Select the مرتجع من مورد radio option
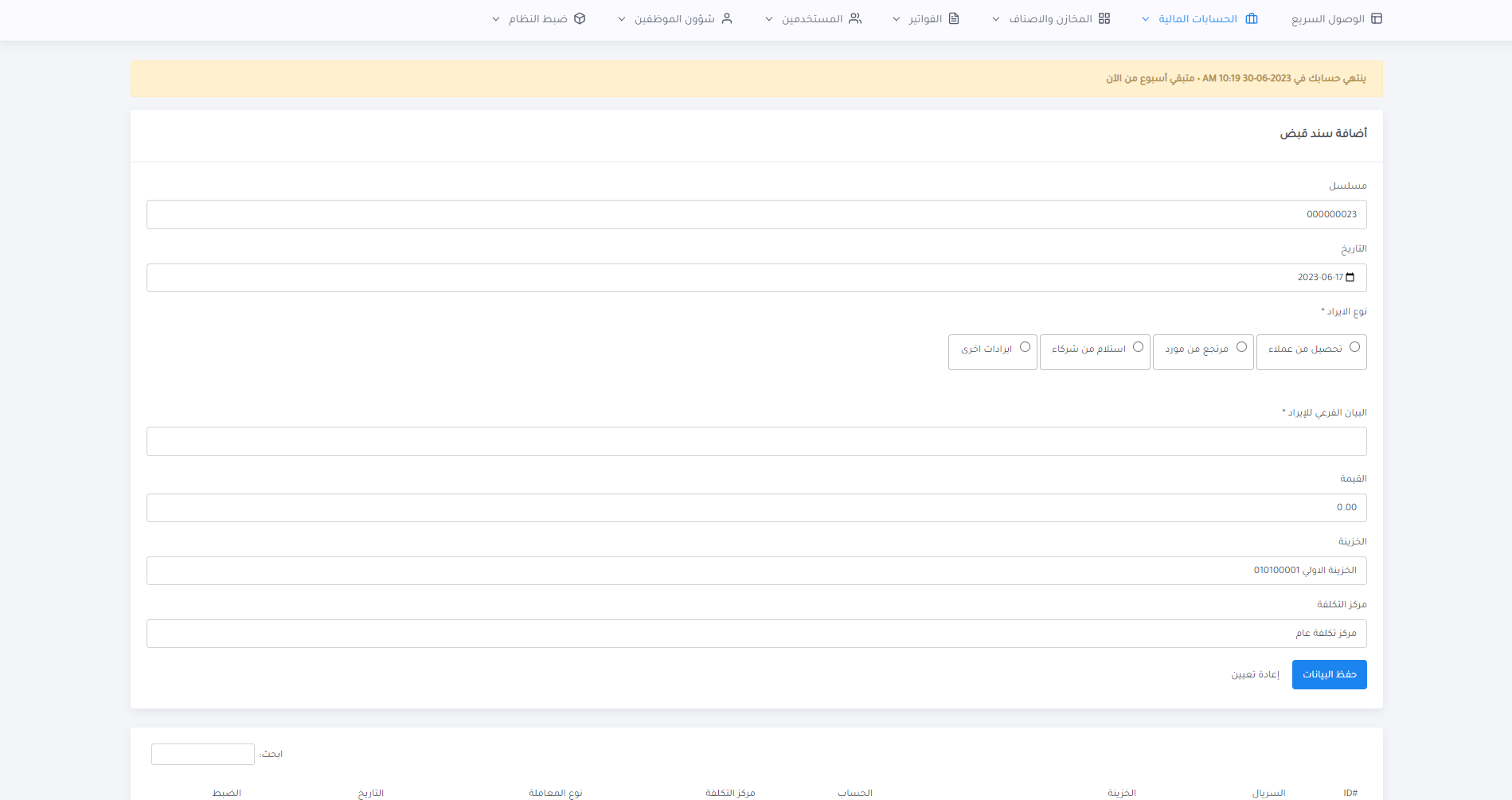1512x800 pixels. (1241, 347)
